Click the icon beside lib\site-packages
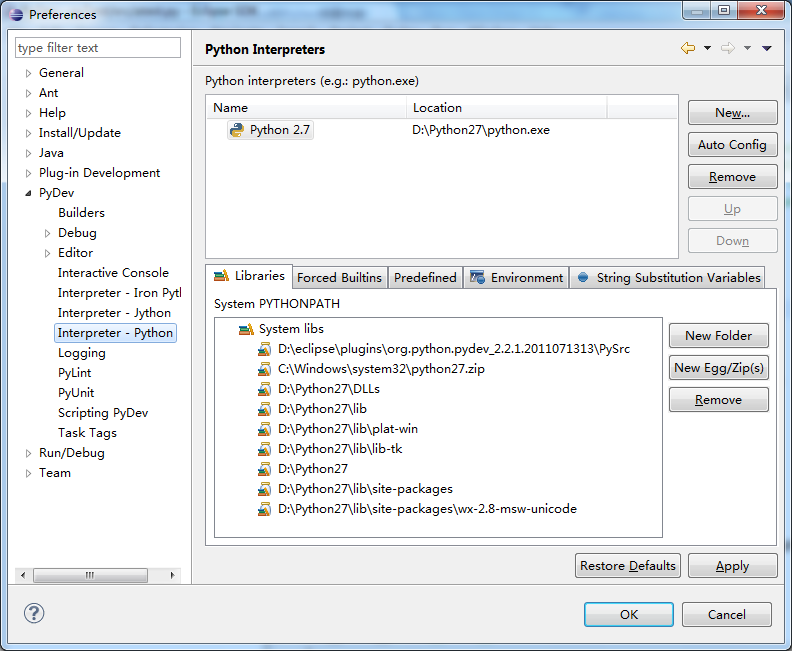Screen dimensions: 792x651 point(264,489)
